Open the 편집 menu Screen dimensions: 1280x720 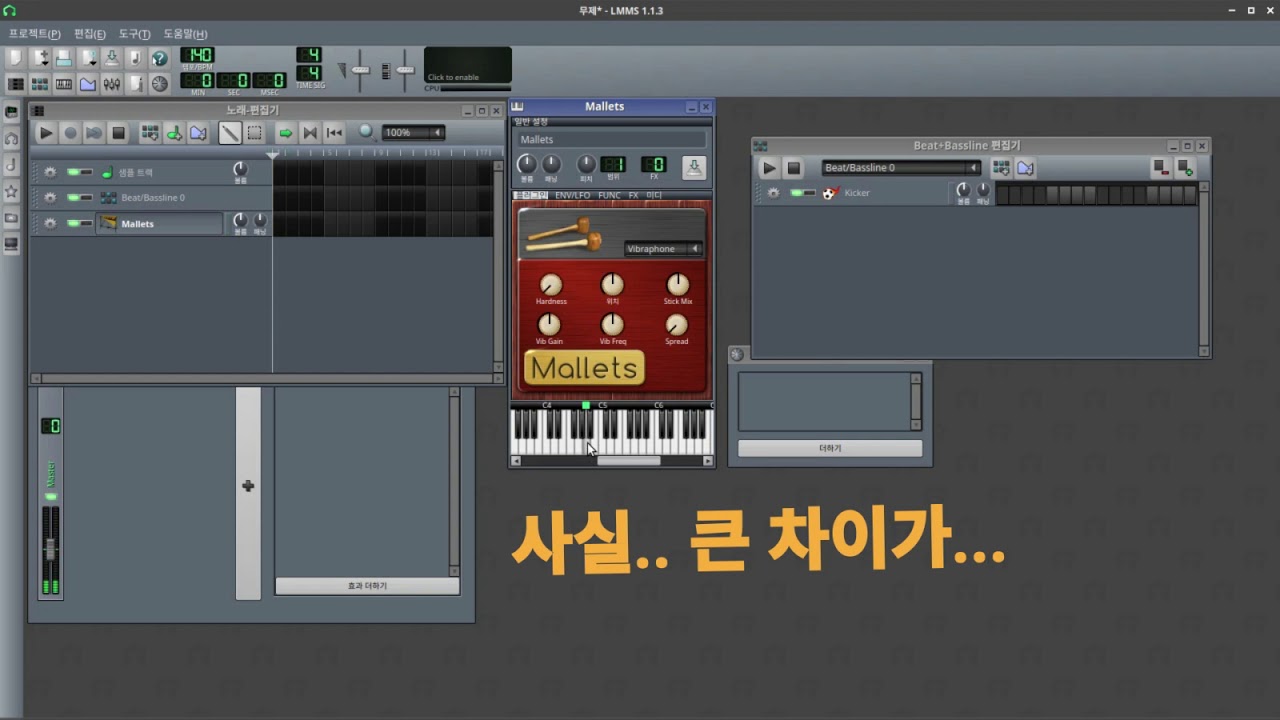pyautogui.click(x=90, y=34)
